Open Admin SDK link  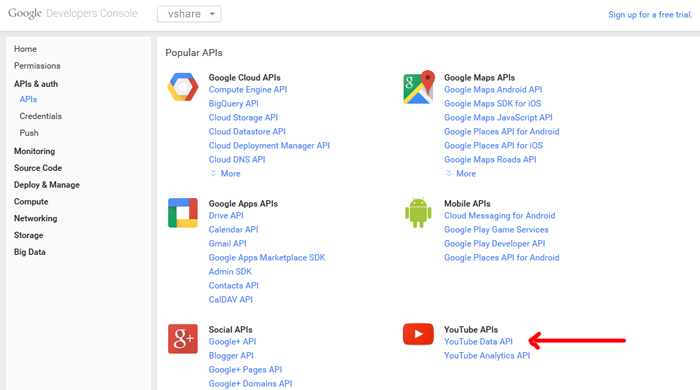230,272
